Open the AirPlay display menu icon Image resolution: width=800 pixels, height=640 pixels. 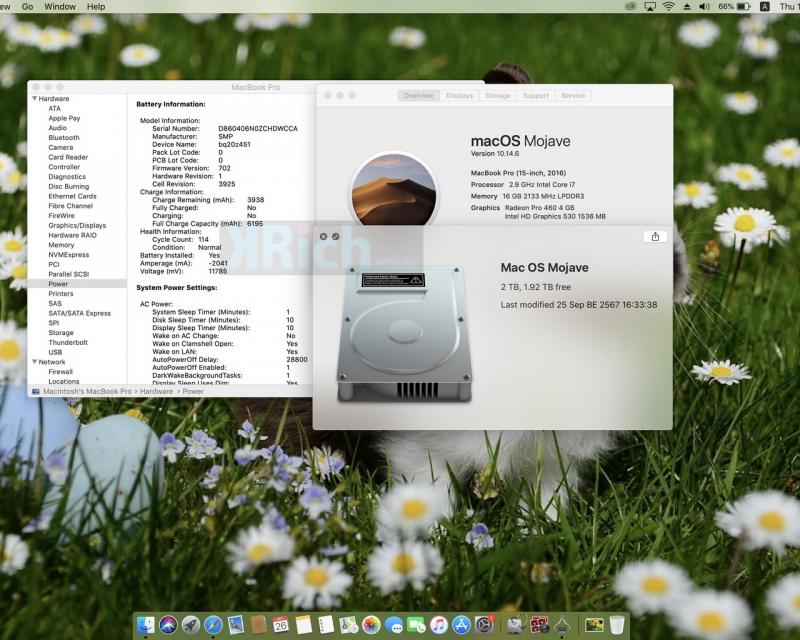[x=650, y=7]
